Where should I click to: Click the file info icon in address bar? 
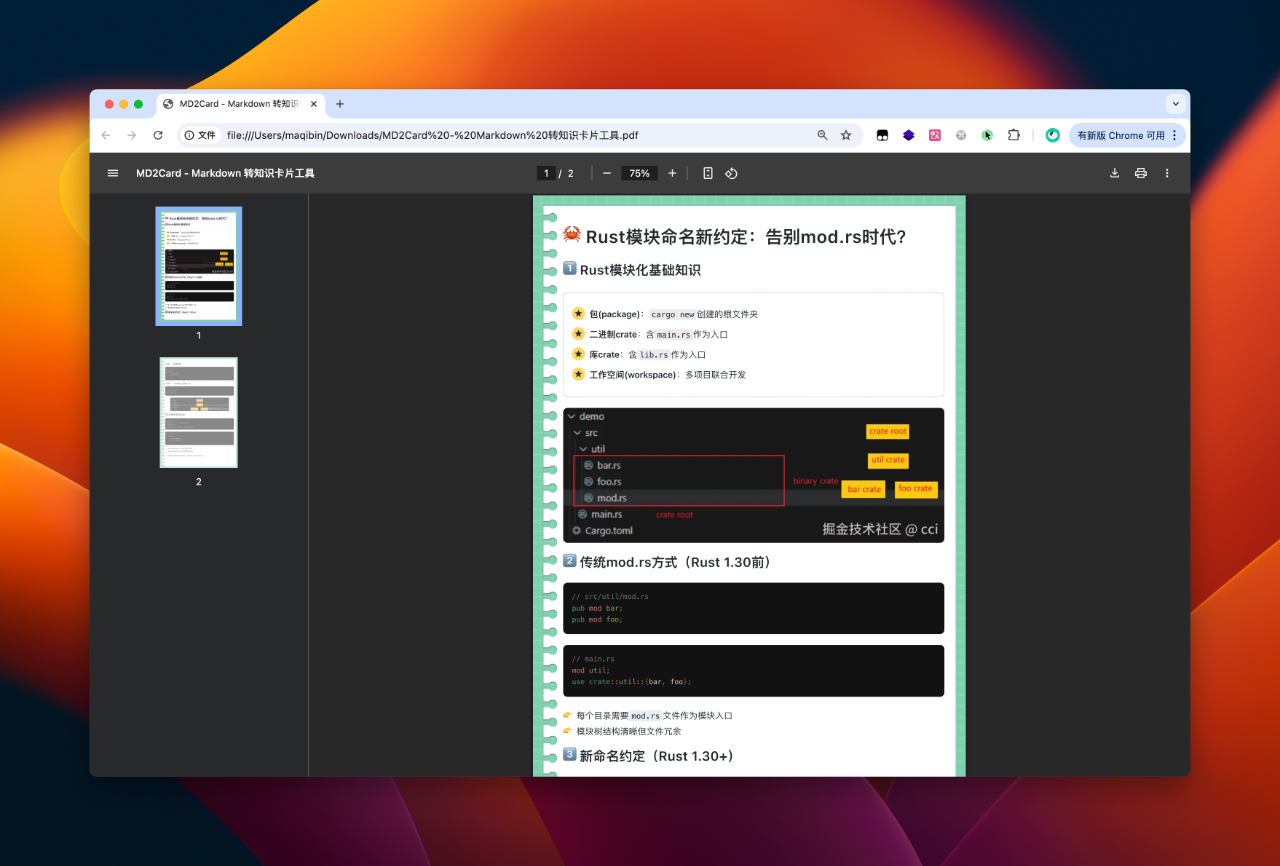click(200, 135)
